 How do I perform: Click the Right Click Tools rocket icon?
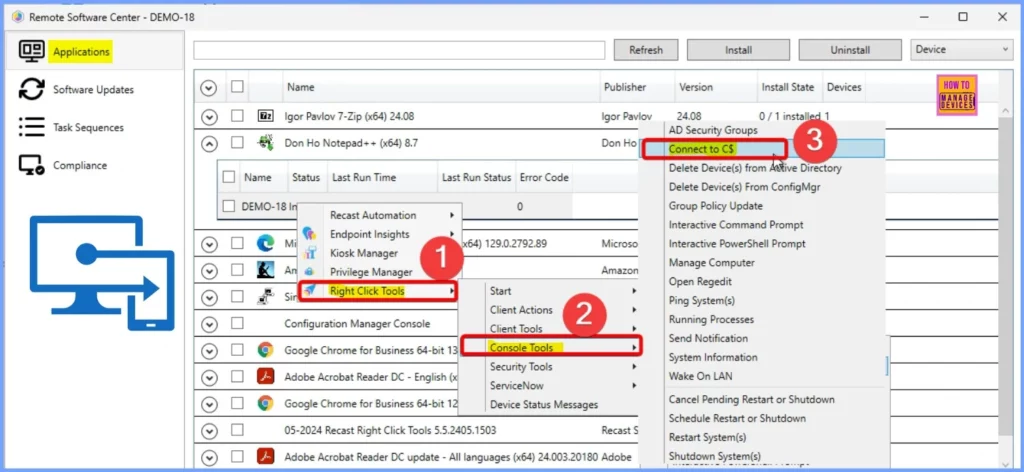click(310, 291)
